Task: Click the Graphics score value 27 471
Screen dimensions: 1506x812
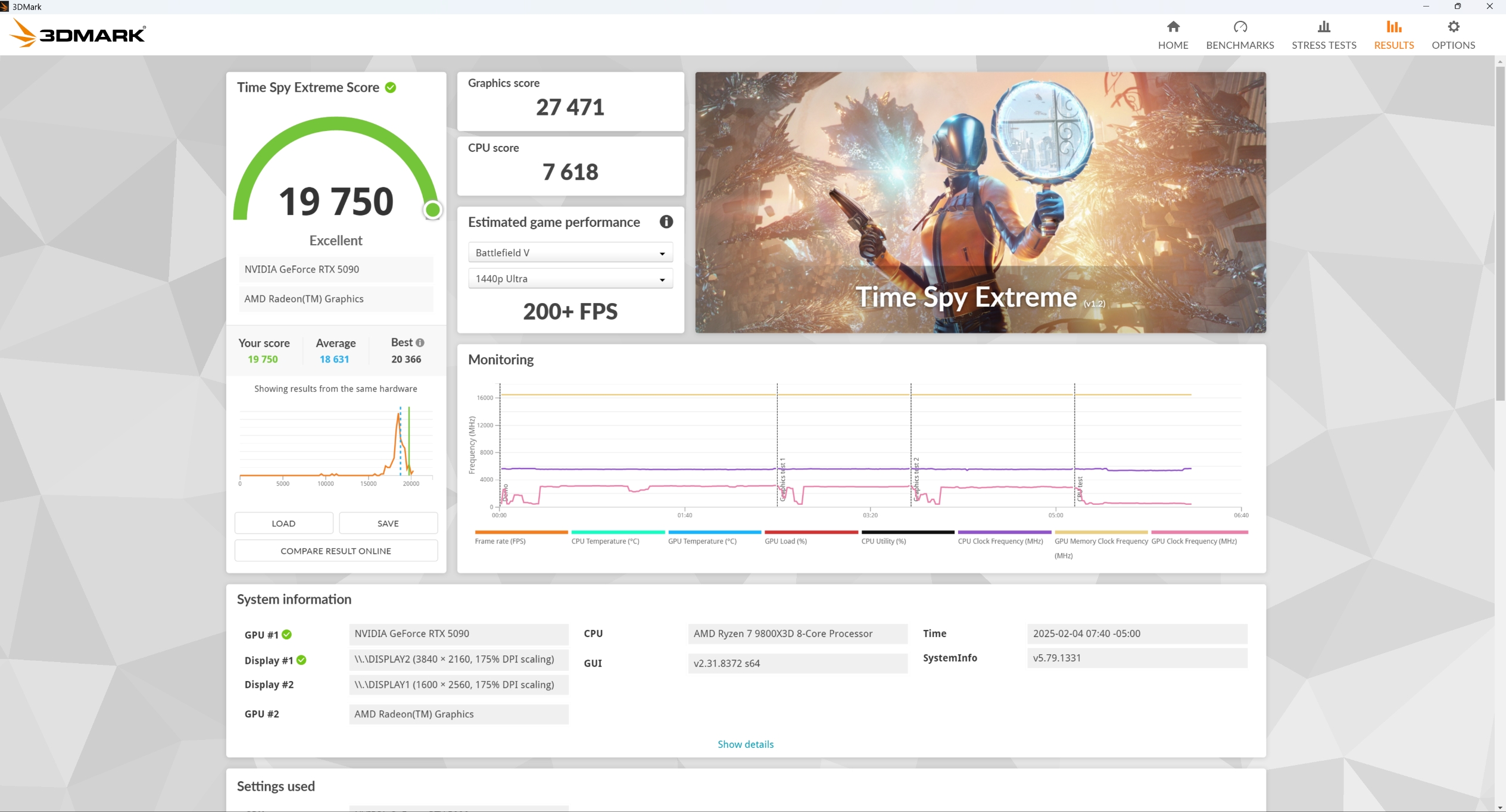Action: click(570, 107)
